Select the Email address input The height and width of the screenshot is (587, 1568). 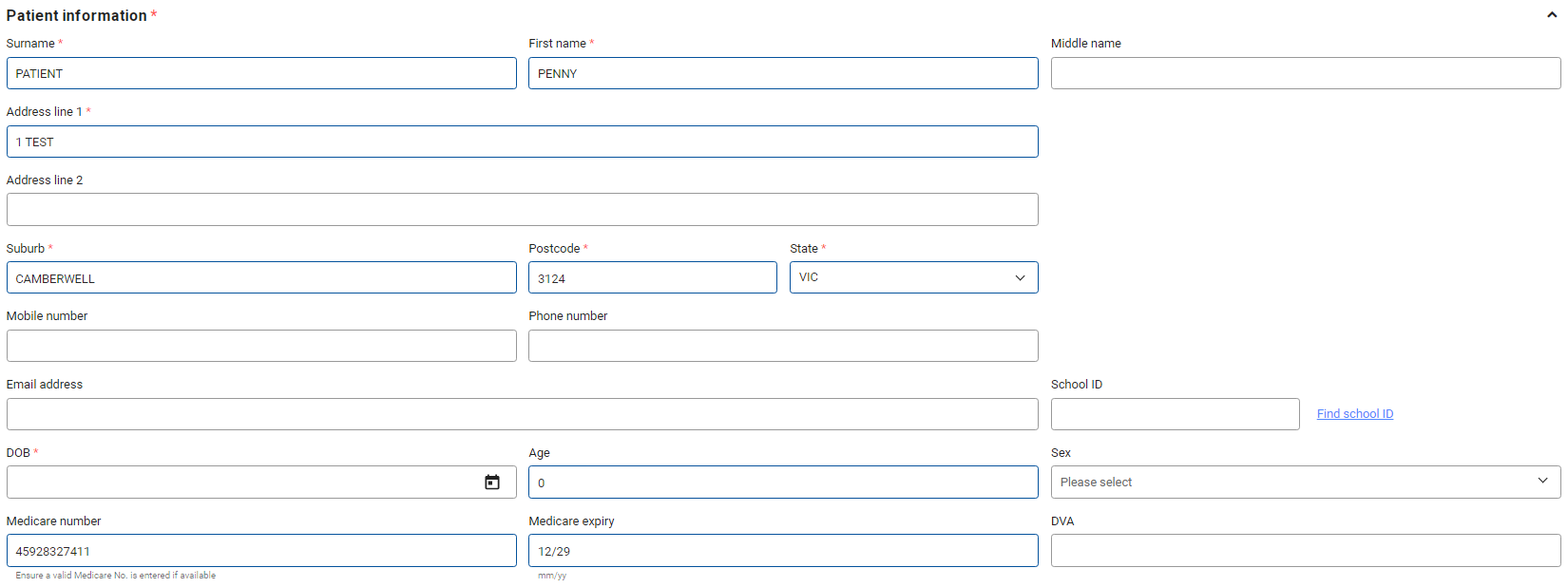(x=522, y=414)
